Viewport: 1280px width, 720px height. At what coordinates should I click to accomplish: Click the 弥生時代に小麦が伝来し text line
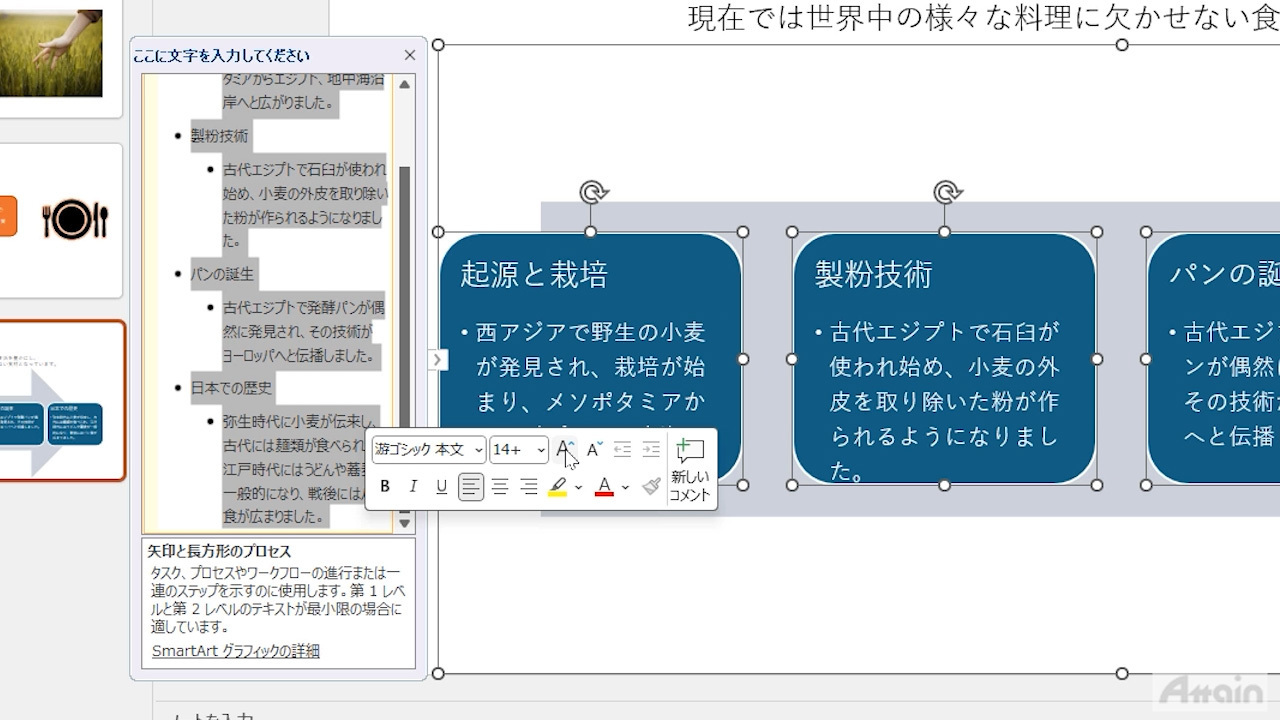(302, 422)
